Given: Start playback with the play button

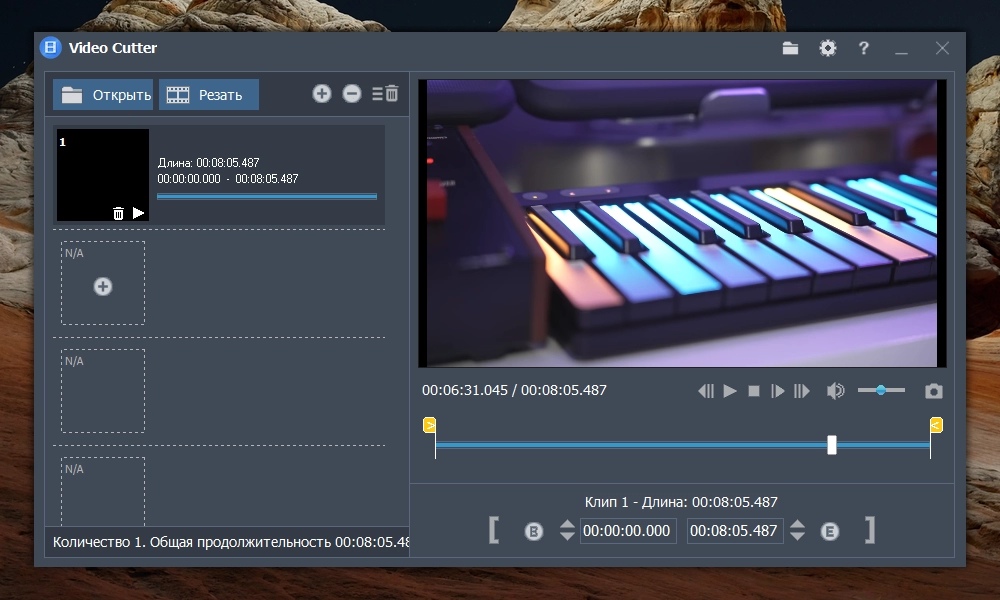Looking at the screenshot, I should coord(730,391).
